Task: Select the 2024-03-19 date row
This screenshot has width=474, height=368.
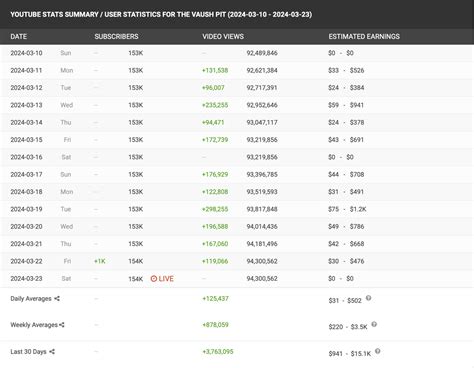Action: pos(237,209)
